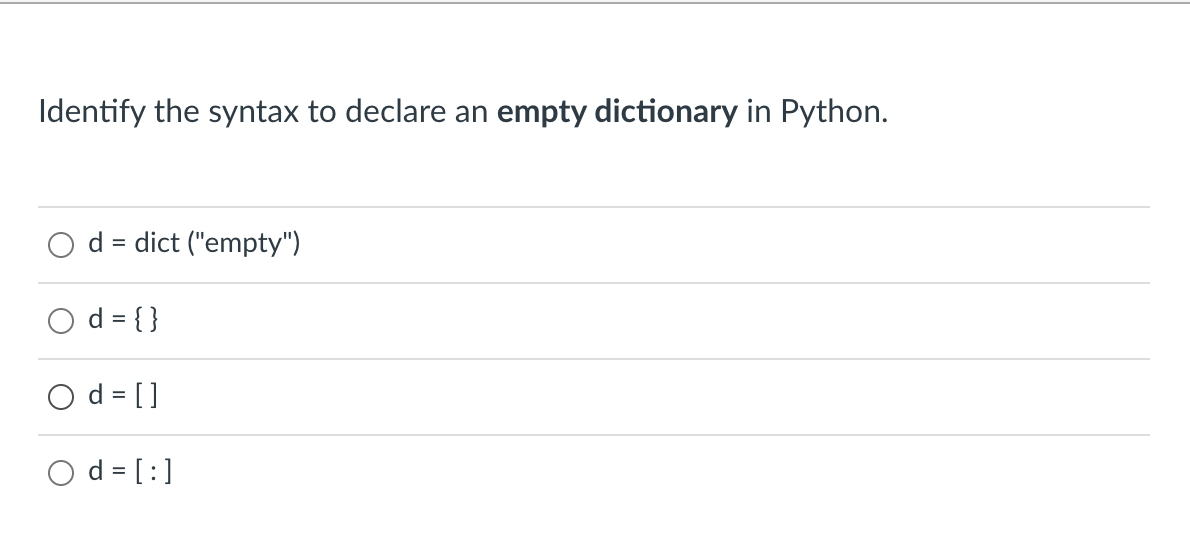Click the bold phrase empty dictionary
This screenshot has width=1190, height=544.
(616, 112)
